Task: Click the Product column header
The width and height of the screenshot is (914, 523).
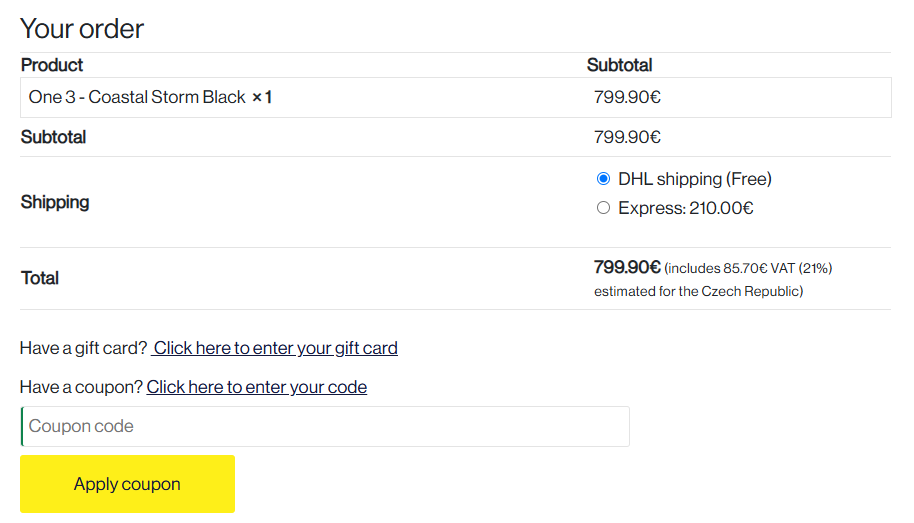Action: coord(52,65)
